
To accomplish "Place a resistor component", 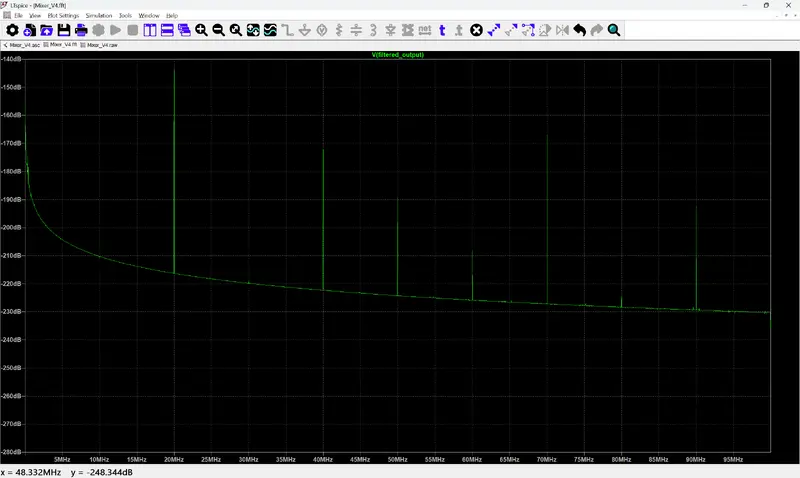I will pos(339,30).
